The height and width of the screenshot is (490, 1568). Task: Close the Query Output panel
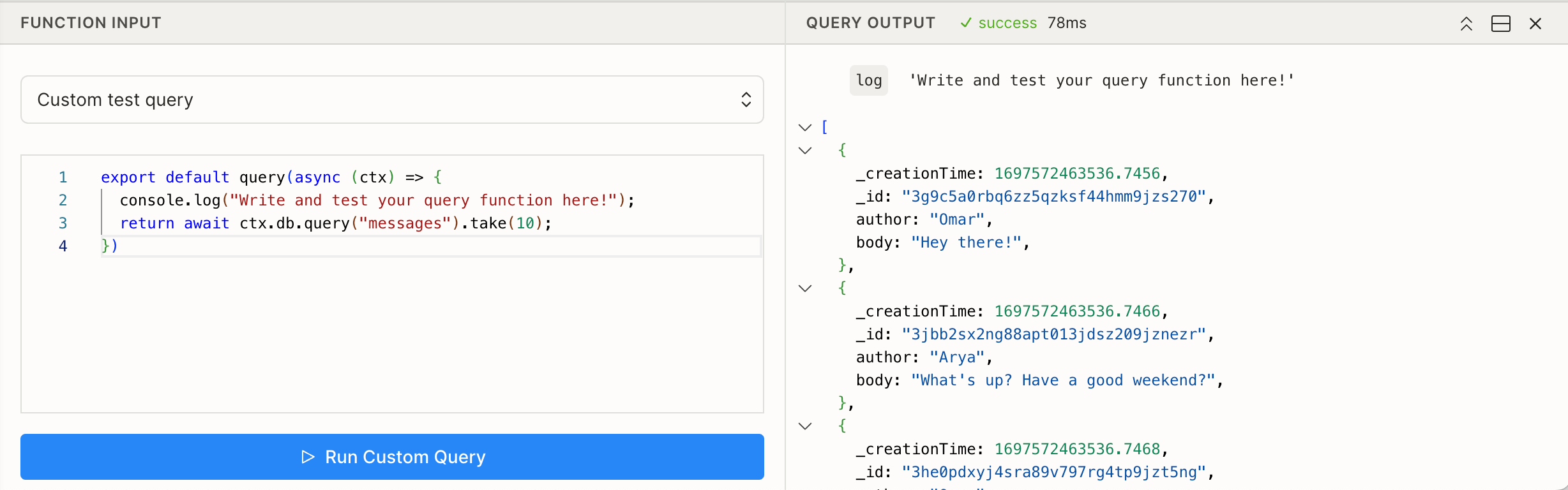pos(1535,24)
